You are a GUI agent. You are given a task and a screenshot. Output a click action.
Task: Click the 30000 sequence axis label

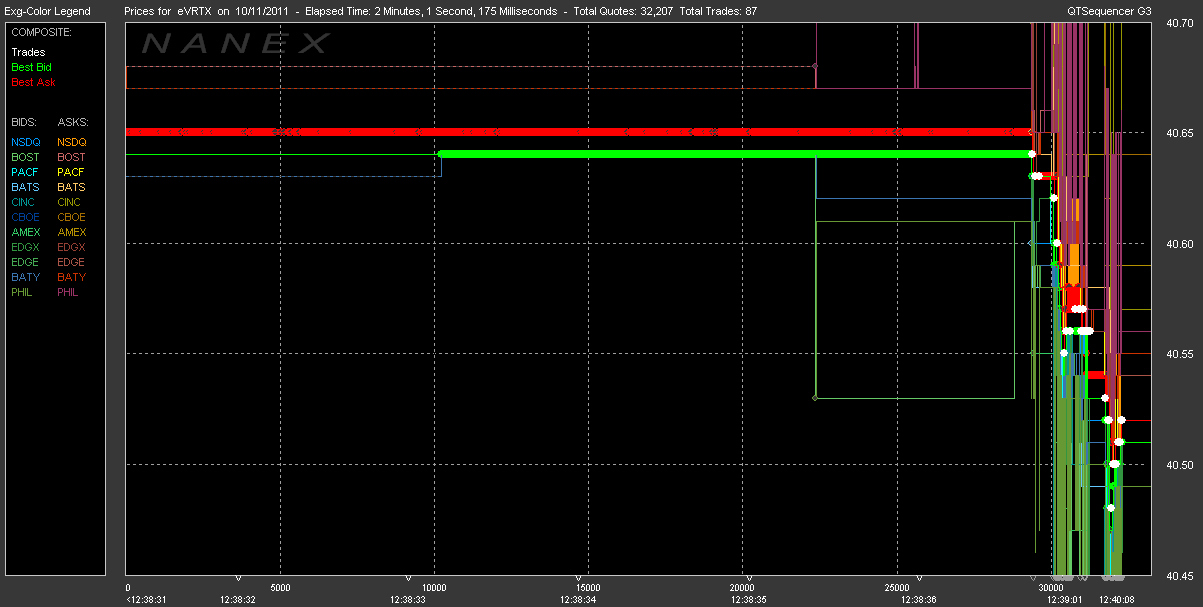tap(1053, 588)
